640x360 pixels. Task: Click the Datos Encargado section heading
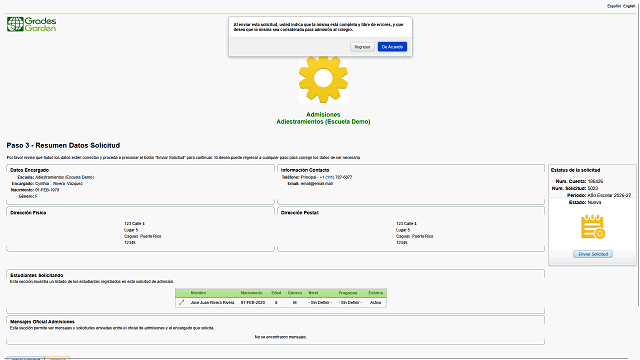pos(29,170)
